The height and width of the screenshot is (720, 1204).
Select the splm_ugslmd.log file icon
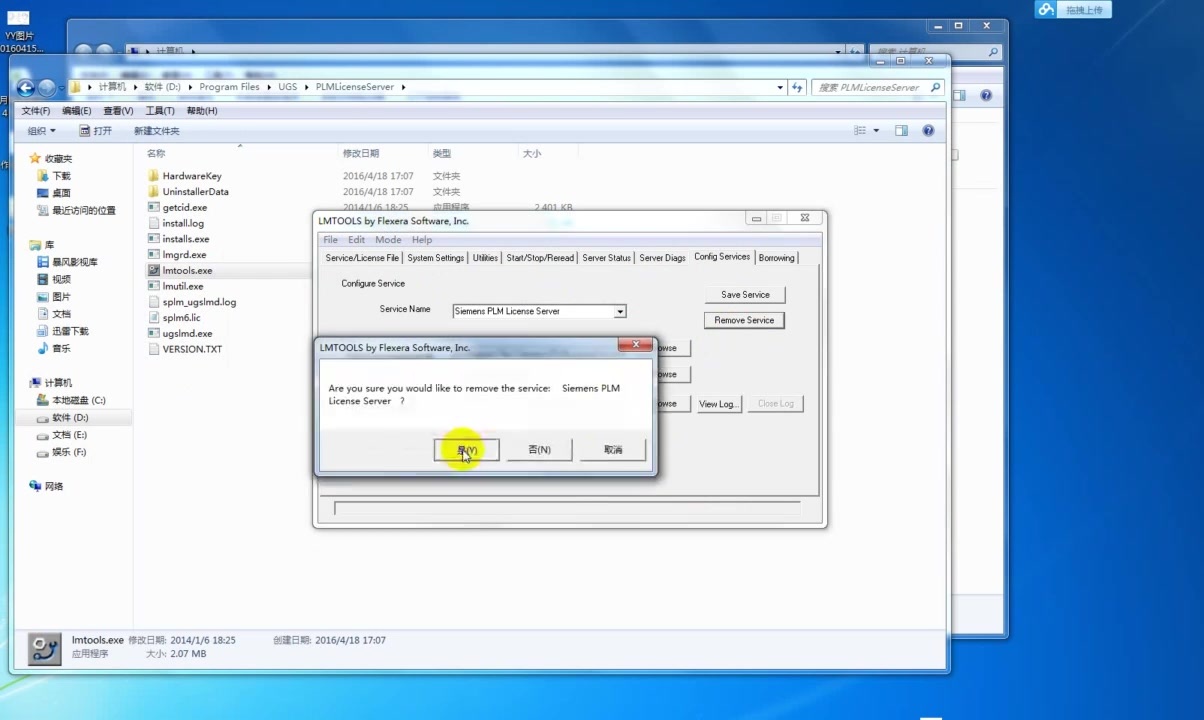coord(154,302)
